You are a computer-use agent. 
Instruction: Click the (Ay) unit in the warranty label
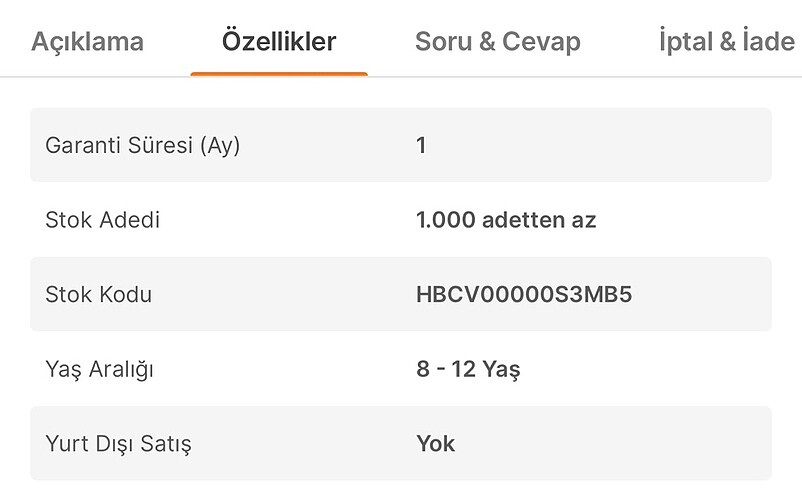point(220,145)
